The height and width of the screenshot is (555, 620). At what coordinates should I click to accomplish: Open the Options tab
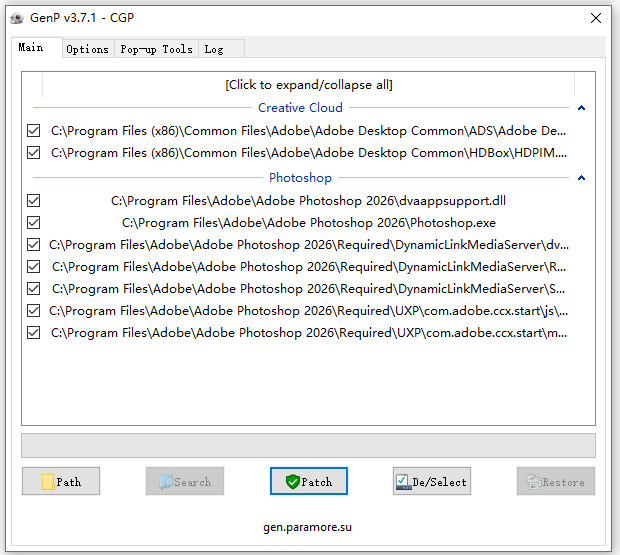coord(88,49)
